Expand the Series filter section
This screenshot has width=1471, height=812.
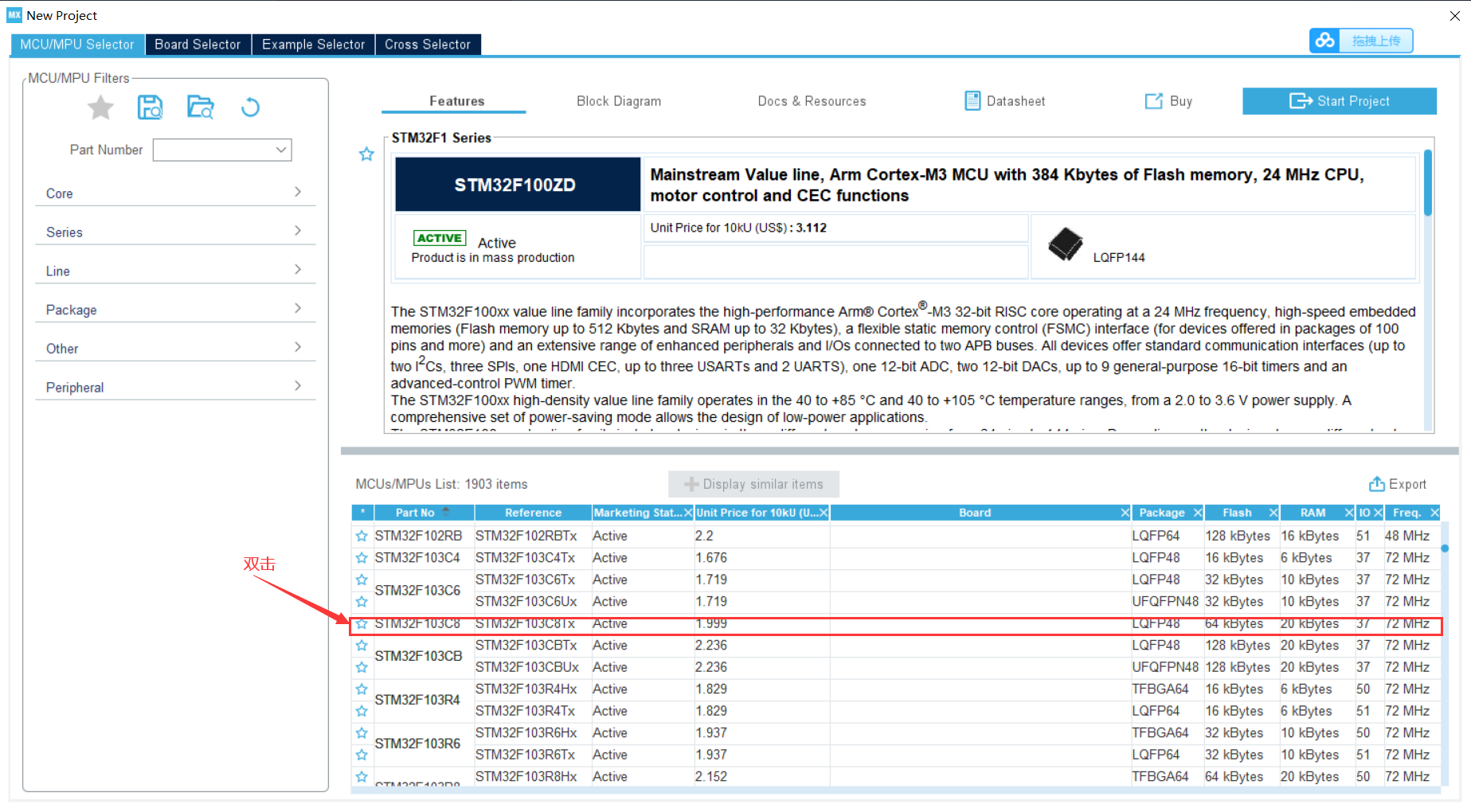pyautogui.click(x=175, y=232)
